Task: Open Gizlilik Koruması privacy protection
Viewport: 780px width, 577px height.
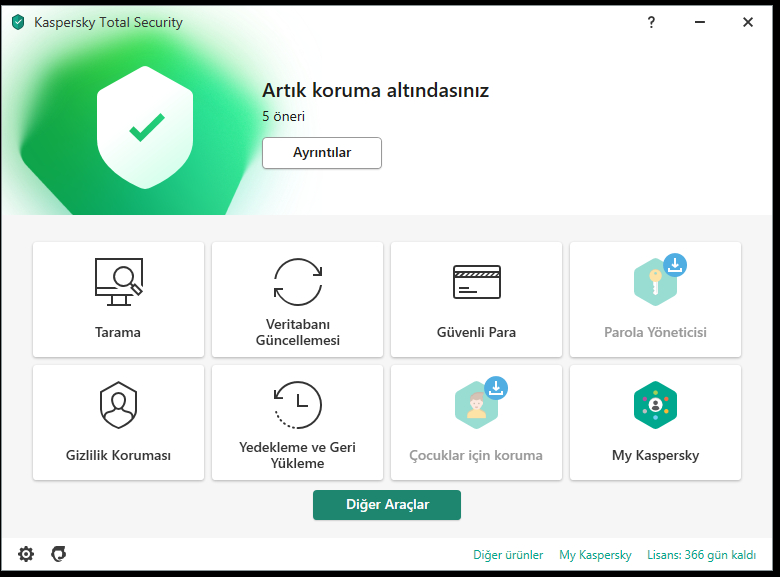Action: coord(118,422)
